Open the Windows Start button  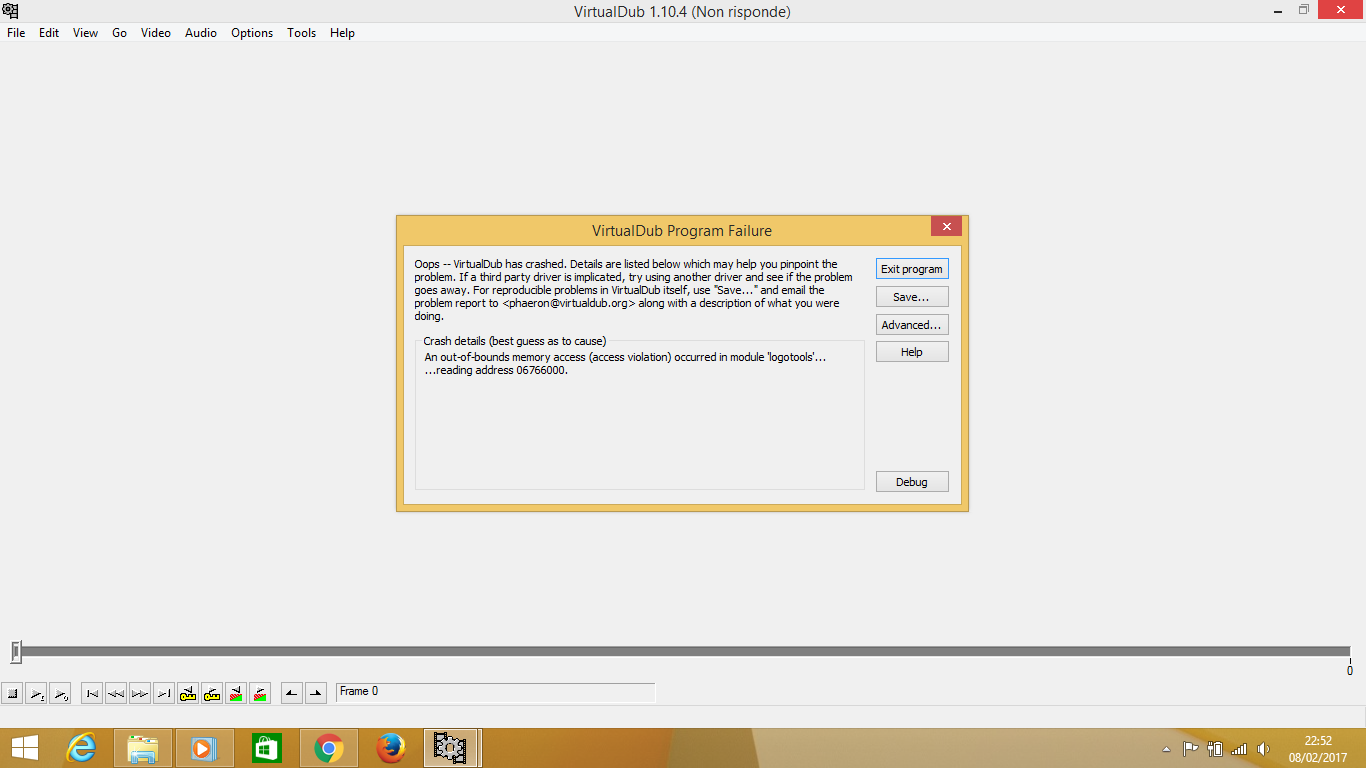[25, 748]
